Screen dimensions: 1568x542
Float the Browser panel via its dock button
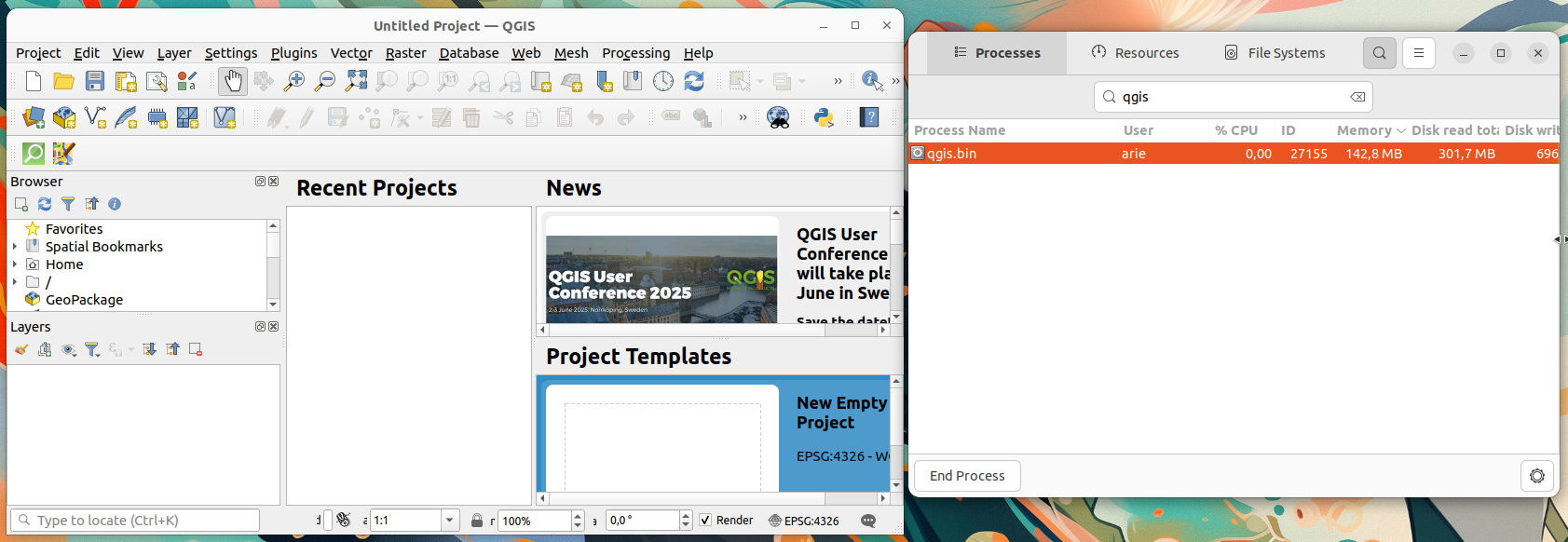pyautogui.click(x=260, y=182)
